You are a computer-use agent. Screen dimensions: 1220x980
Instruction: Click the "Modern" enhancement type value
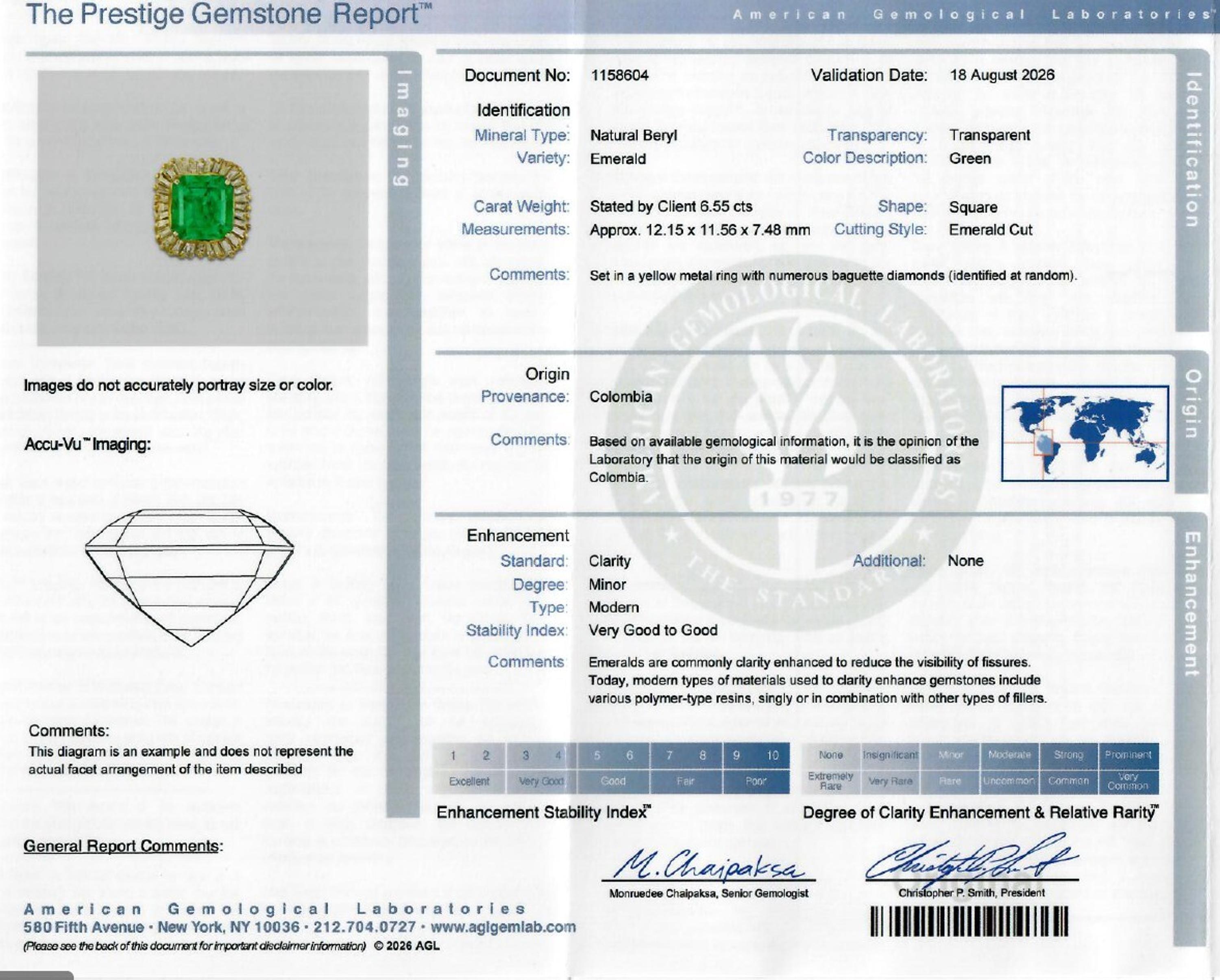[614, 607]
